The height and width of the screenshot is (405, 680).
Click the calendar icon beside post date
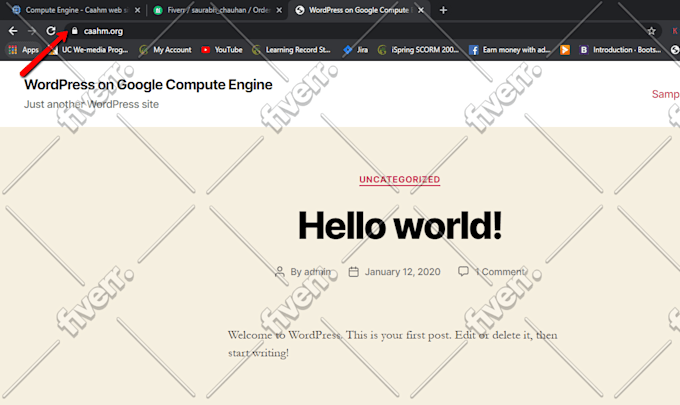(353, 272)
